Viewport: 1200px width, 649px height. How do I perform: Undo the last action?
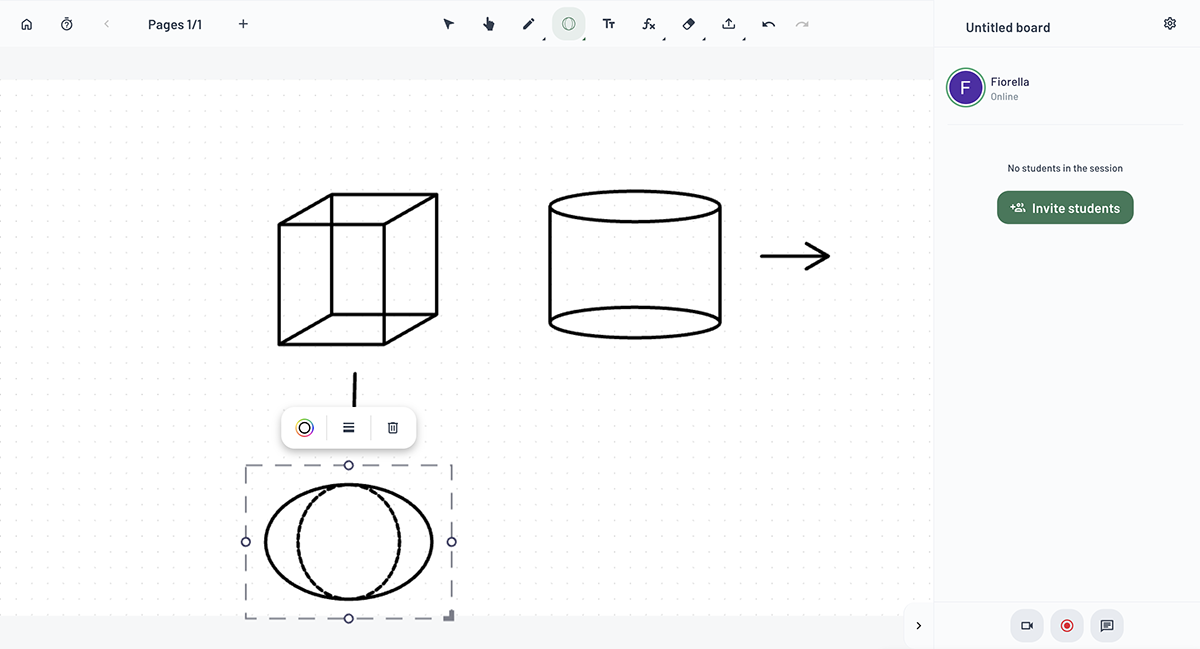(768, 24)
